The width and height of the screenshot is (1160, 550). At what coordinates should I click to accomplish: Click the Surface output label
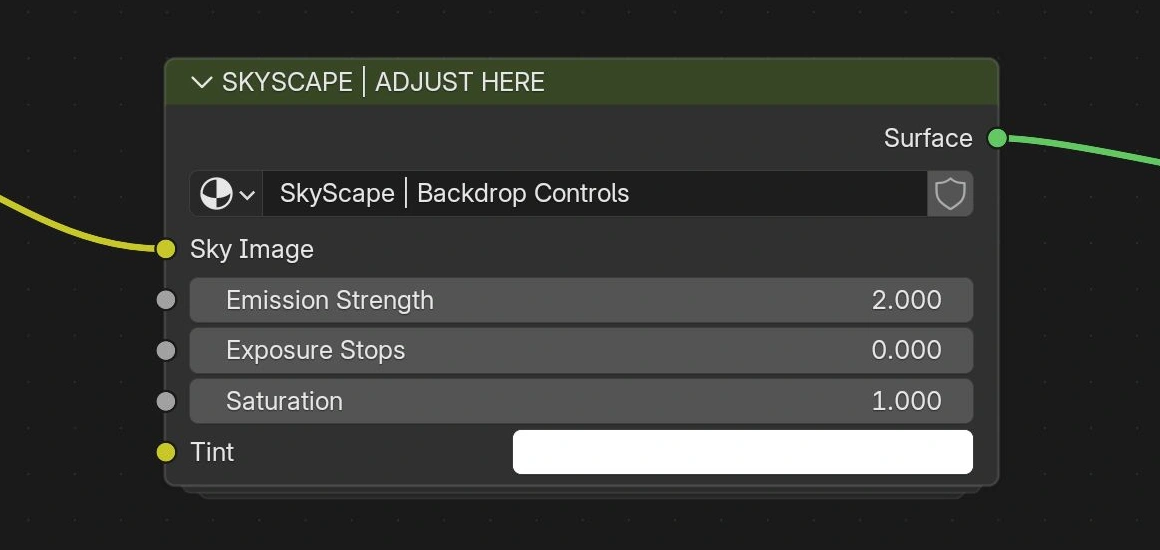coord(928,138)
